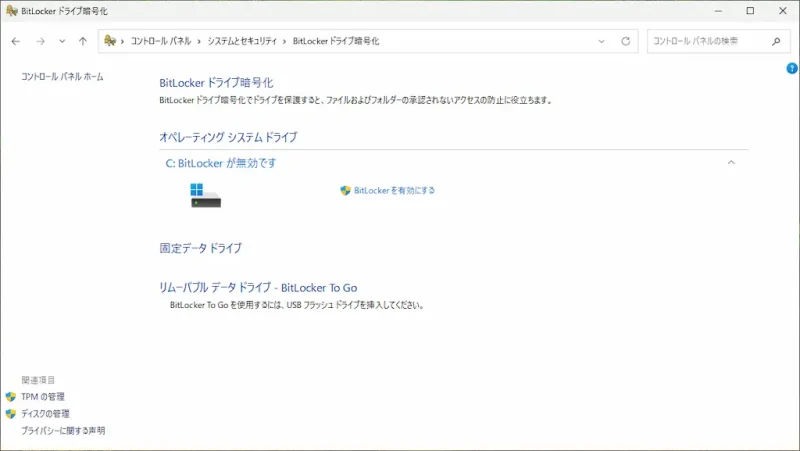The image size is (800, 451).
Task: Click the blue help question mark icon
Action: [792, 68]
